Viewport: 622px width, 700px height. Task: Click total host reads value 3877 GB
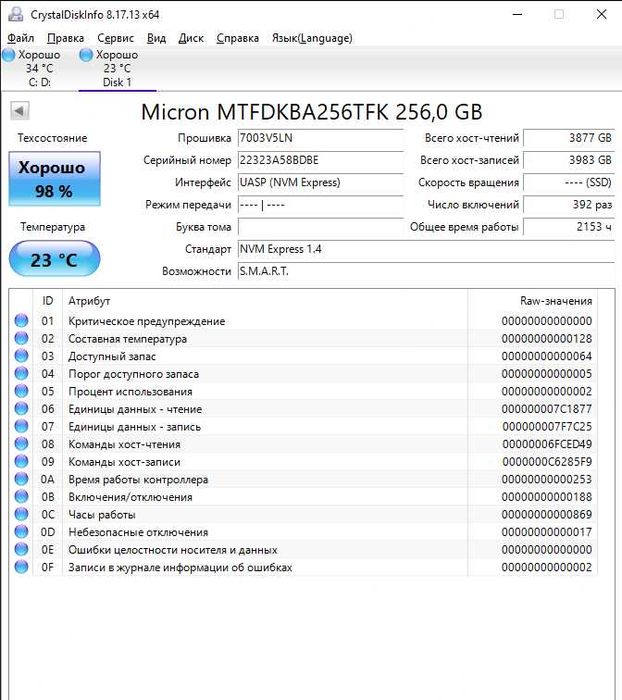click(x=569, y=138)
